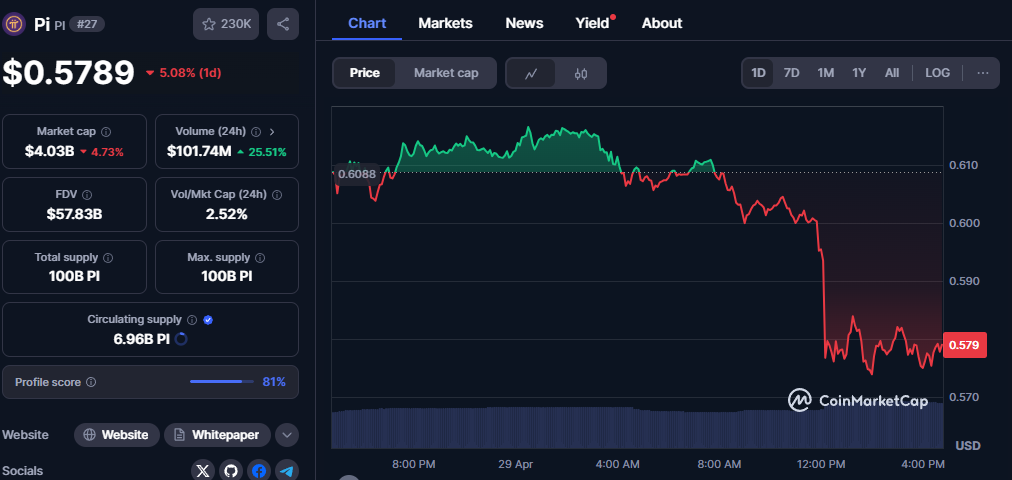The height and width of the screenshot is (480, 1012).
Task: Set chart range to 1M
Action: coord(825,73)
